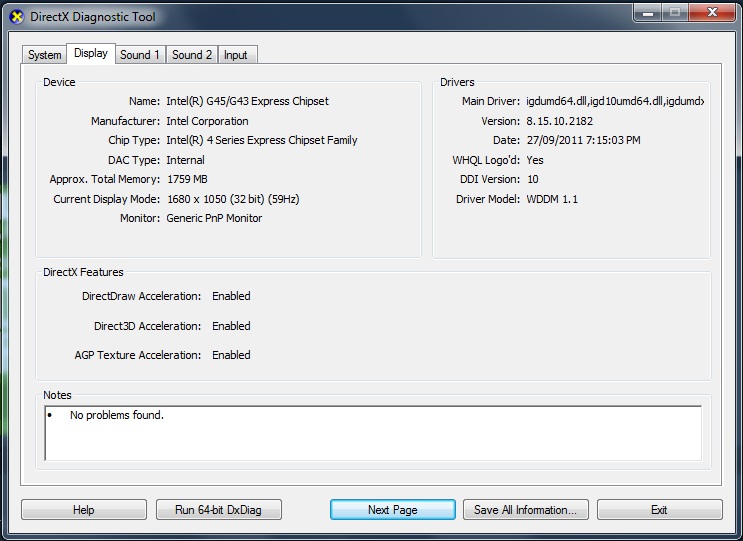
Task: Click Save All Information button
Action: (x=526, y=510)
